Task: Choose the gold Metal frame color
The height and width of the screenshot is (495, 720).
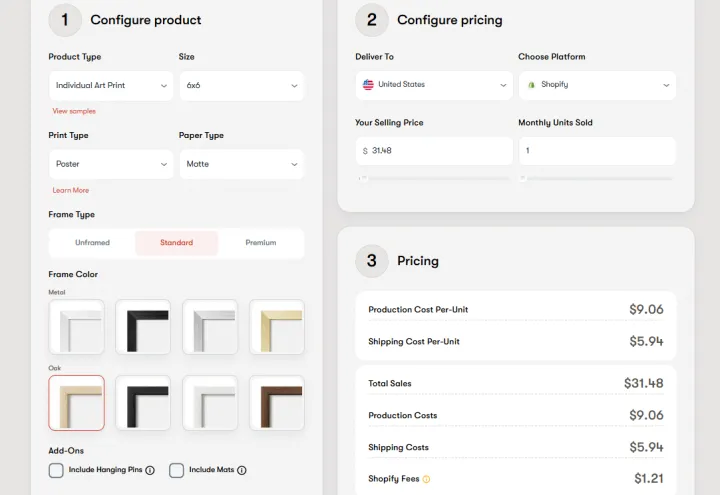Action: click(x=277, y=327)
